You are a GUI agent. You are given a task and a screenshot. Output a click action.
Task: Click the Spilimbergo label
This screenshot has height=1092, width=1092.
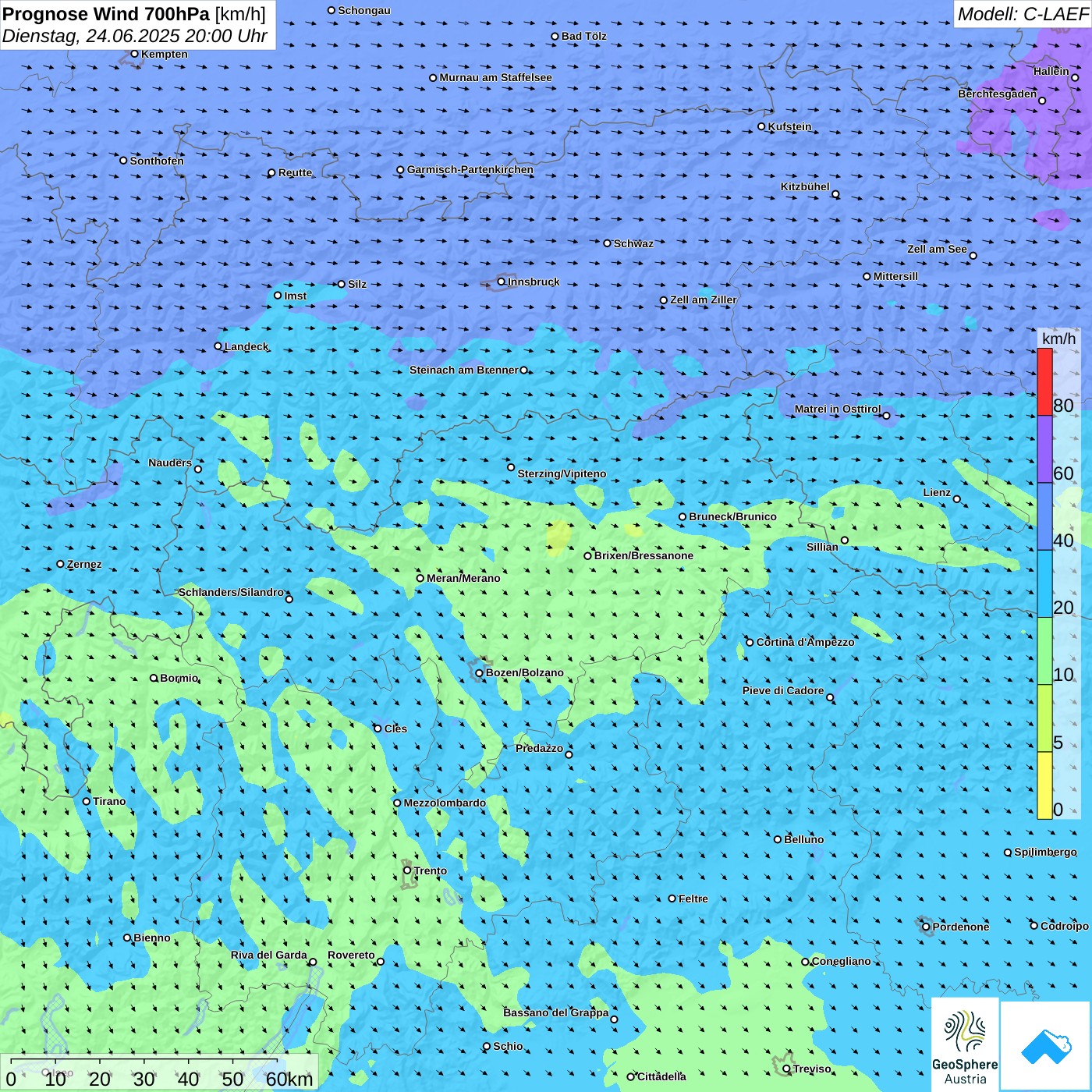click(x=1045, y=852)
